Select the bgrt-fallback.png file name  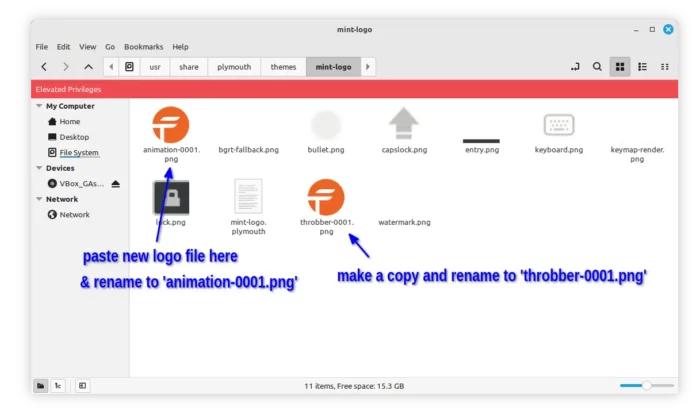[x=249, y=150]
